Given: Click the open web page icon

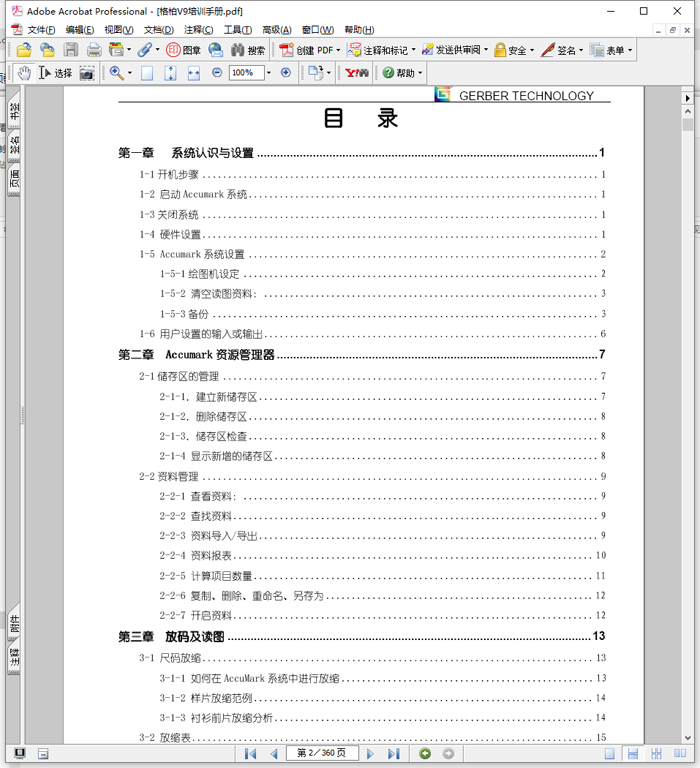Looking at the screenshot, I should click(x=47, y=50).
